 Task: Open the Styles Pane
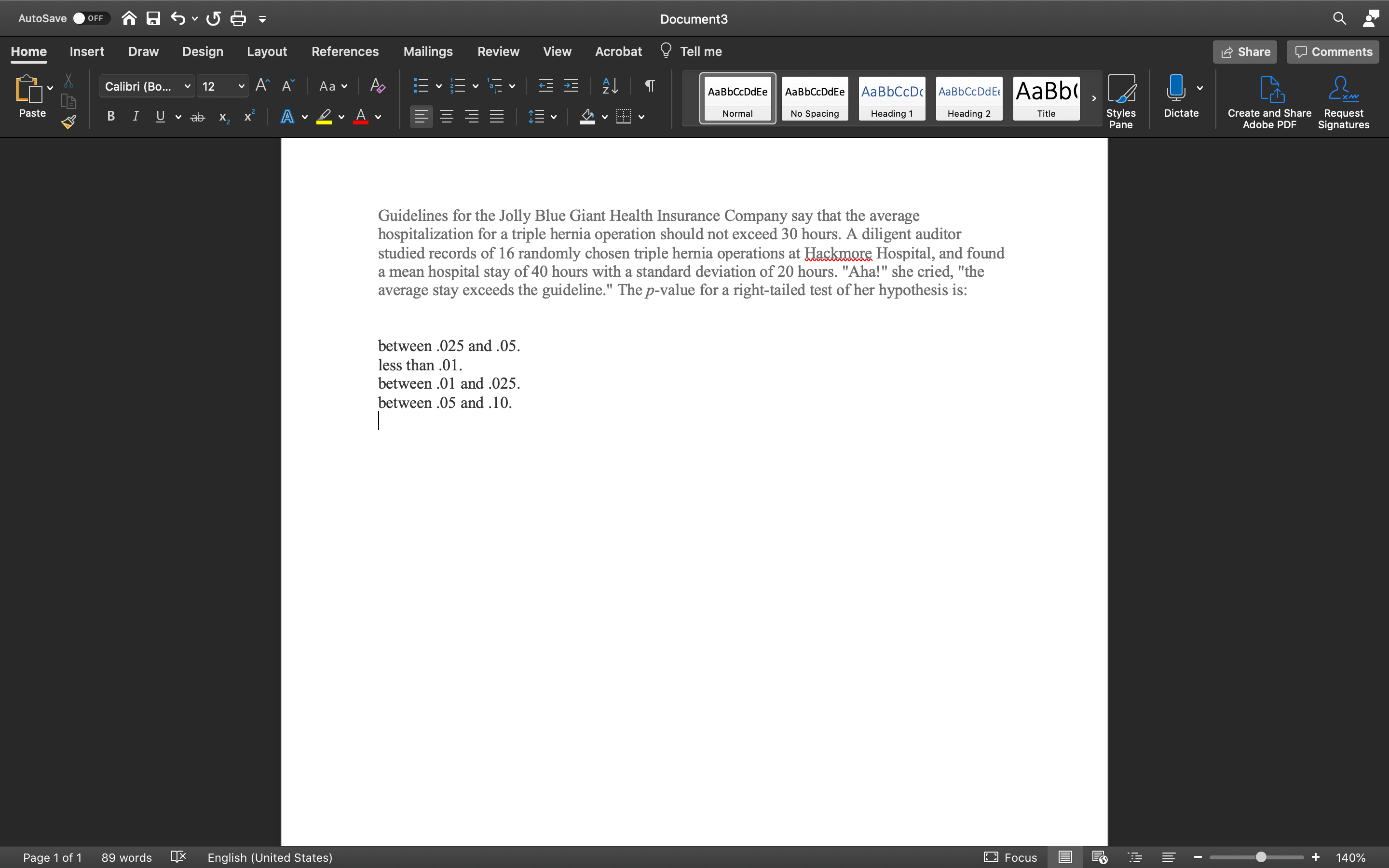(x=1121, y=100)
